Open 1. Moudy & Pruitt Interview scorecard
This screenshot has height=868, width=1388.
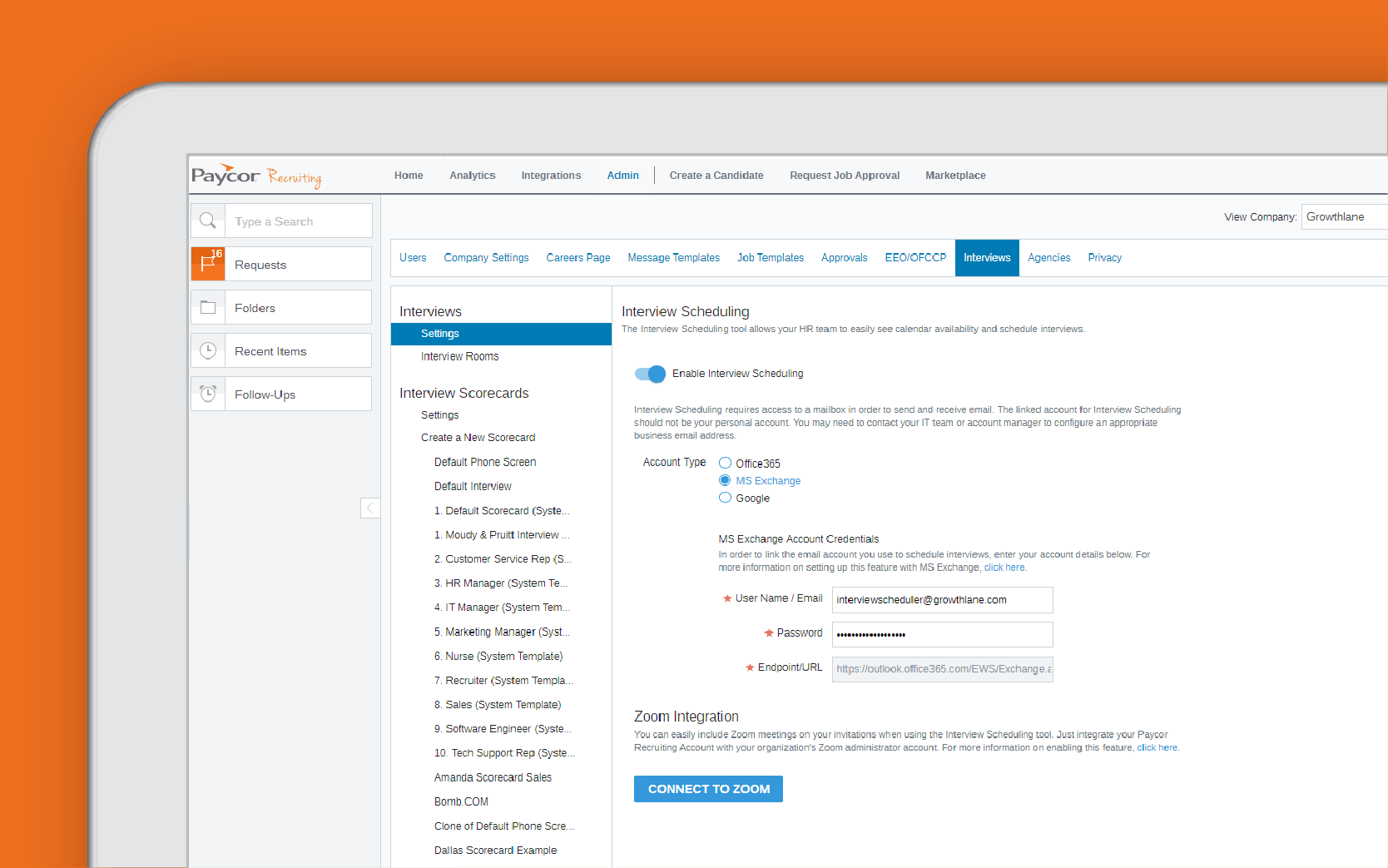click(x=502, y=534)
